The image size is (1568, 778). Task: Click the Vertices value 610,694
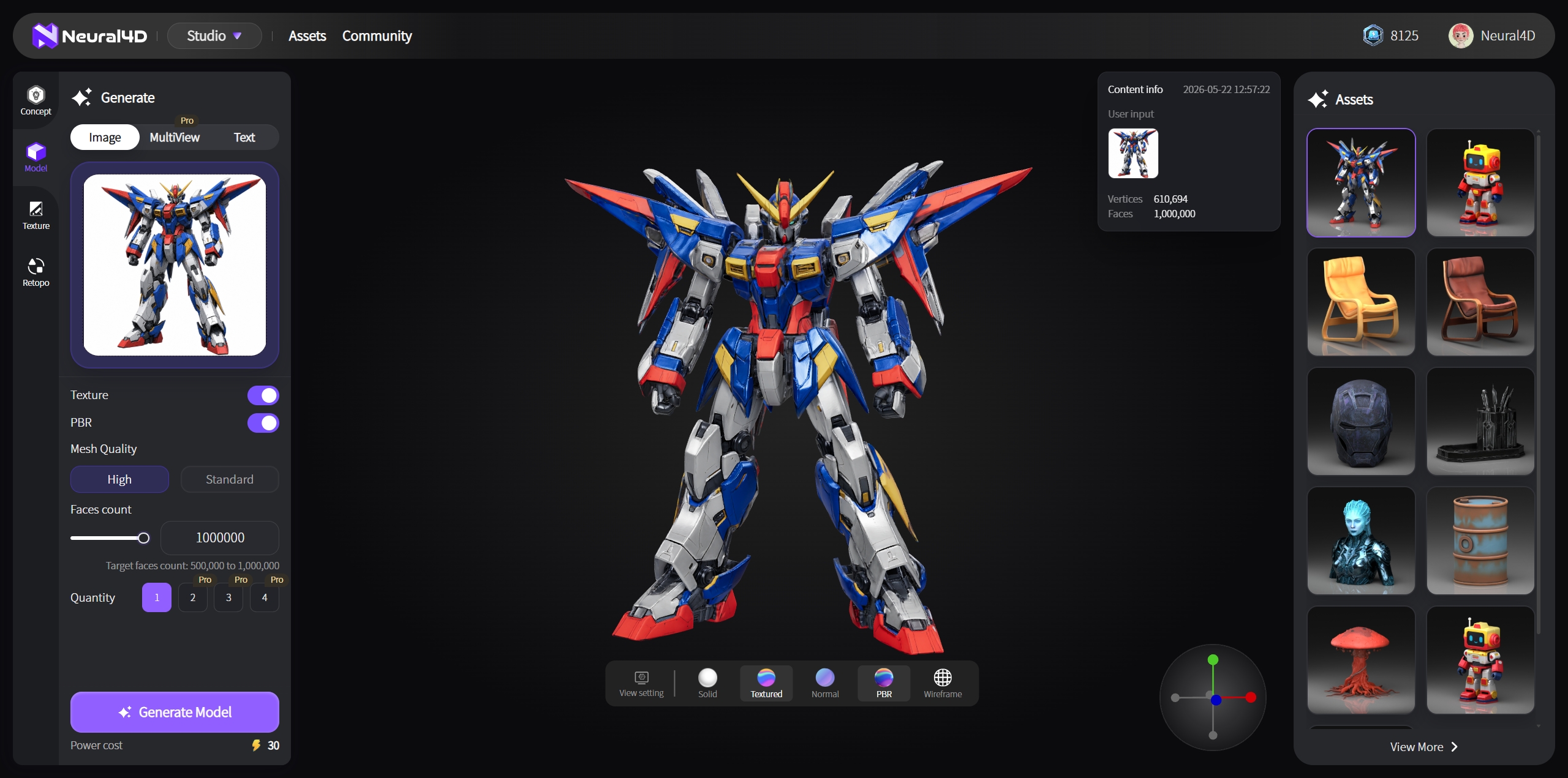click(x=1170, y=199)
